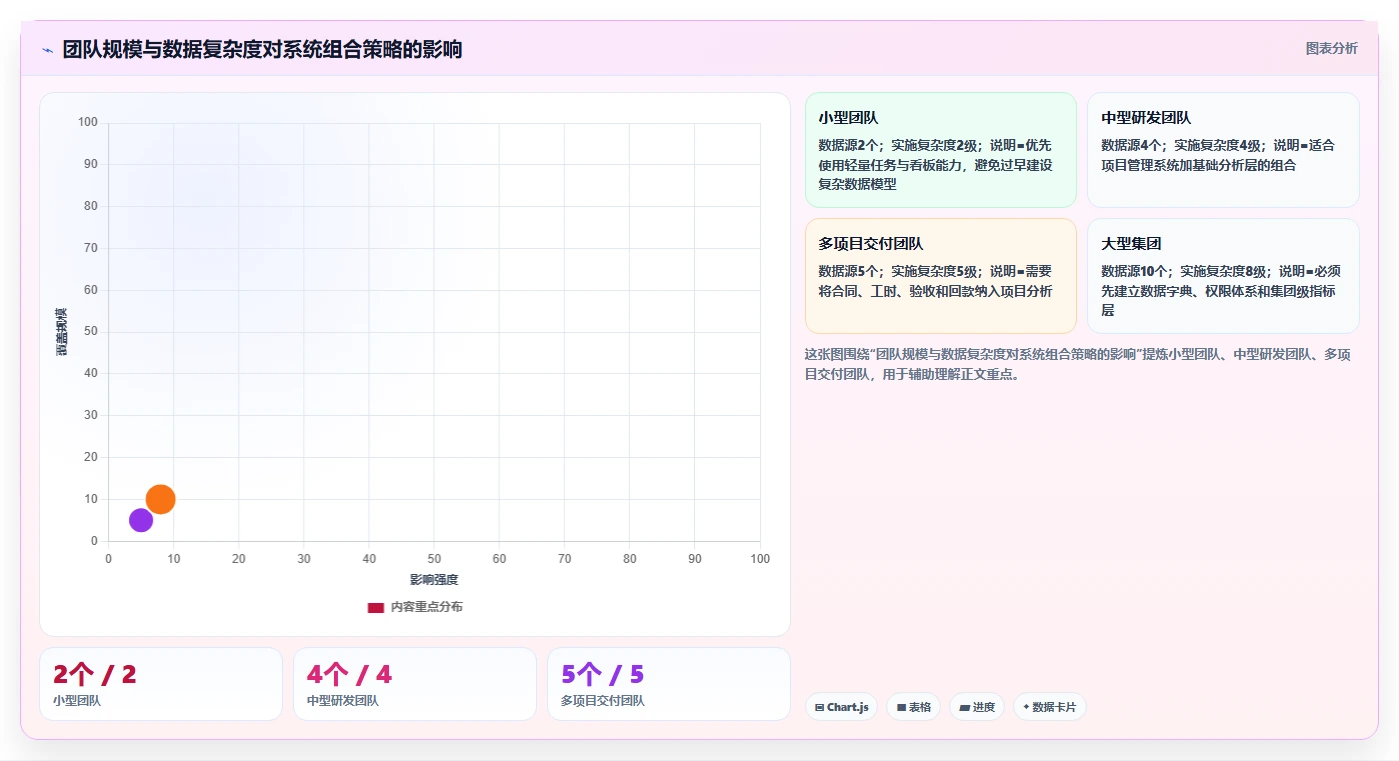Viewport: 1399px width, 761px height.
Task: Click the 2个 / 2 stat value
Action: tap(95, 675)
